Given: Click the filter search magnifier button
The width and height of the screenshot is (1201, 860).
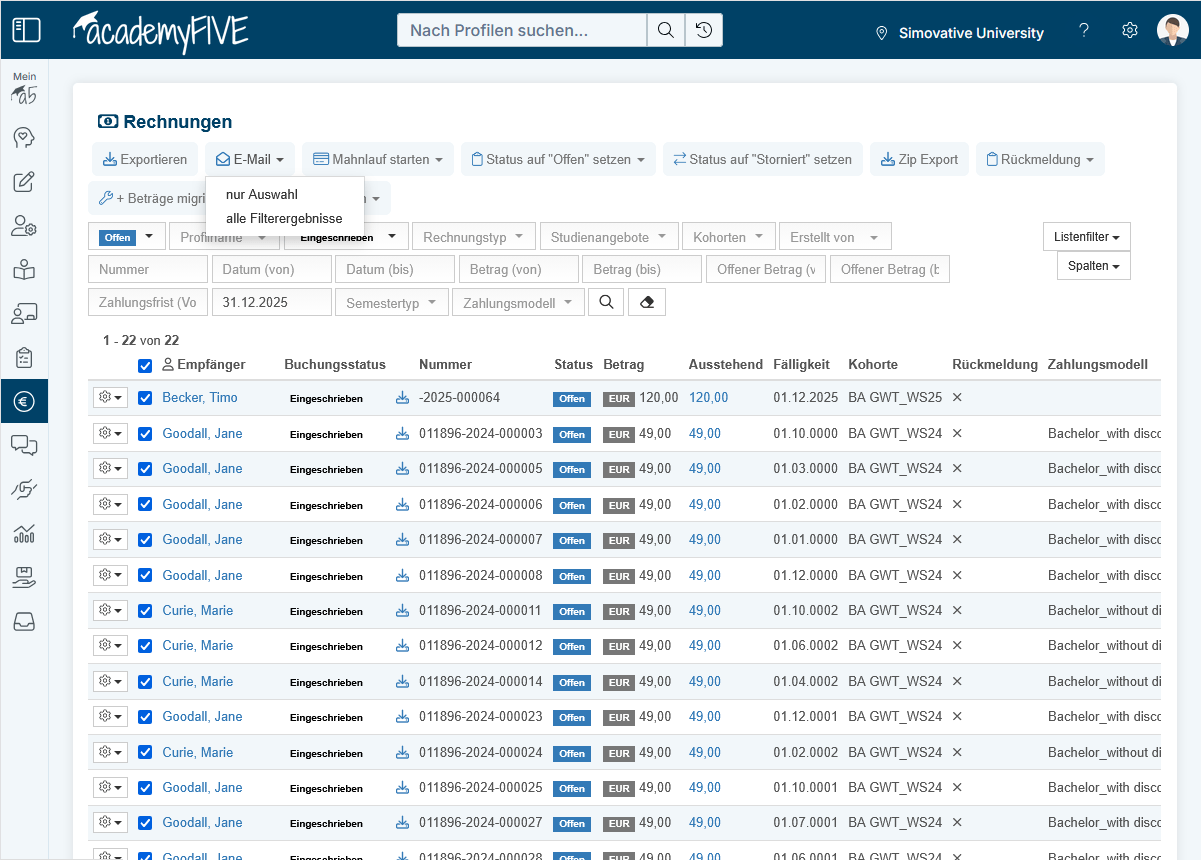Looking at the screenshot, I should (606, 303).
